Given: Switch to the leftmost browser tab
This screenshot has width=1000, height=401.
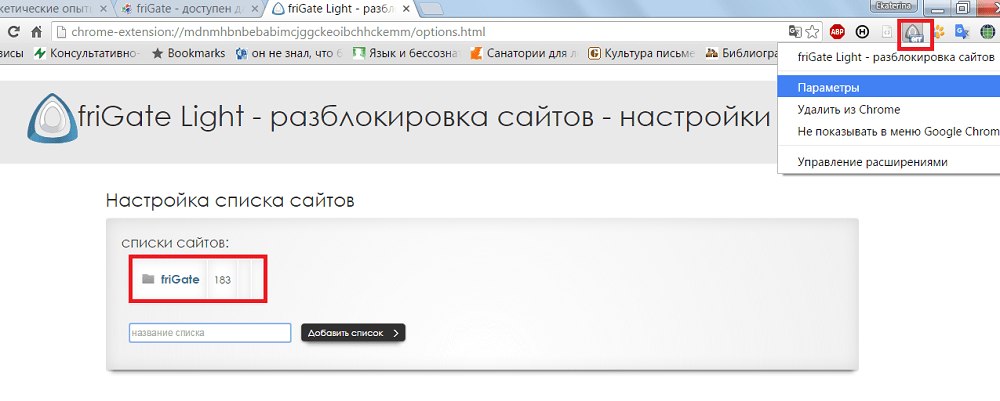Looking at the screenshot, I should (x=54, y=10).
